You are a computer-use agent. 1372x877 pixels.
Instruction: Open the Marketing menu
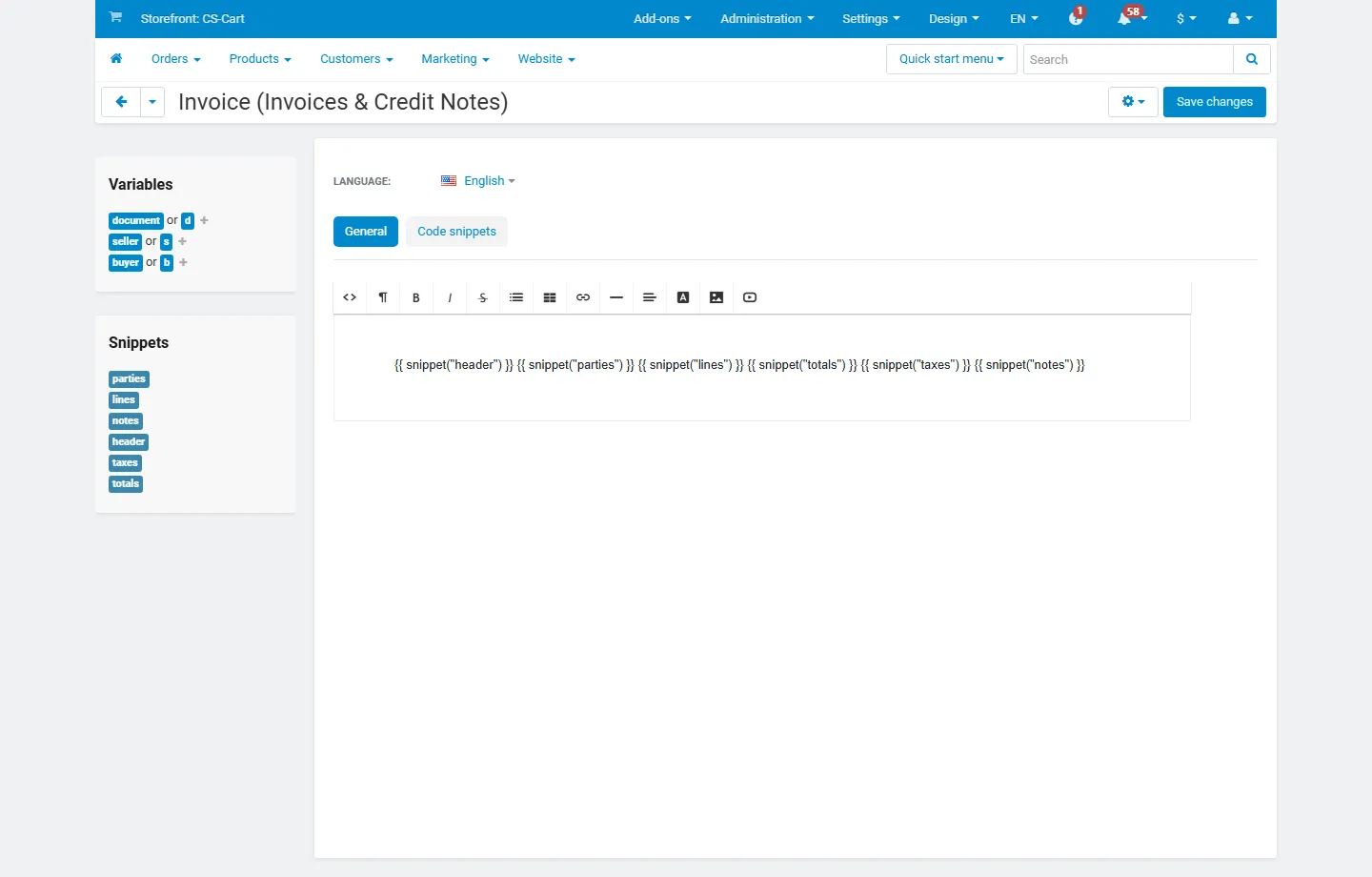pyautogui.click(x=455, y=59)
